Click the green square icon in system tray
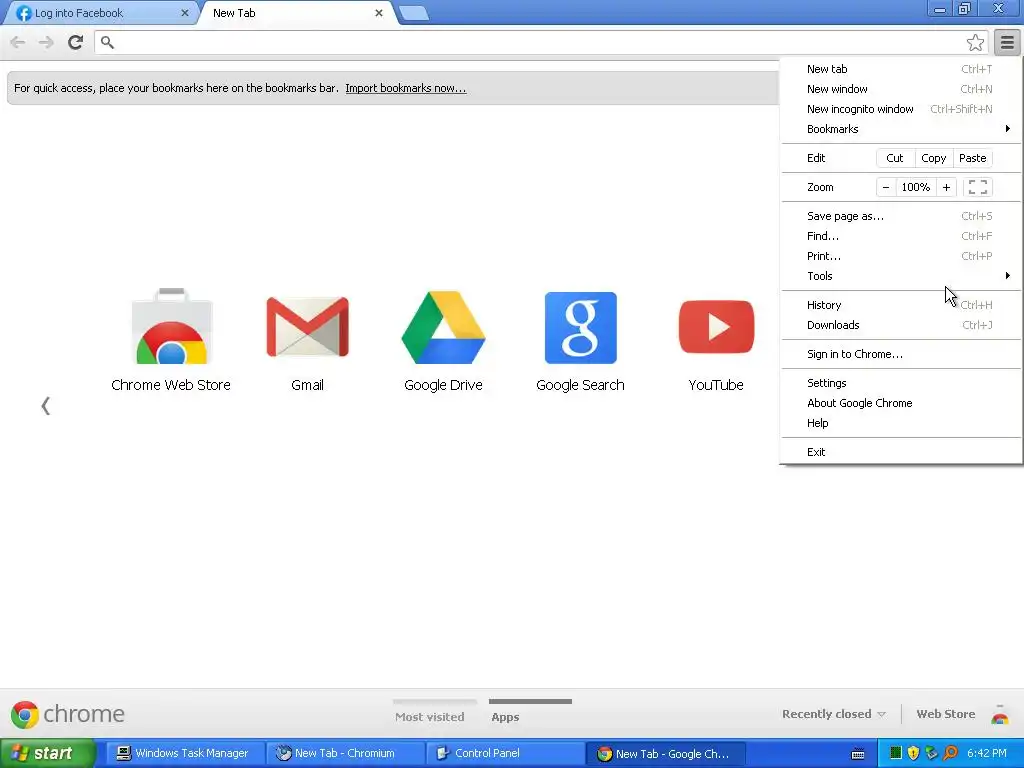 [x=896, y=753]
